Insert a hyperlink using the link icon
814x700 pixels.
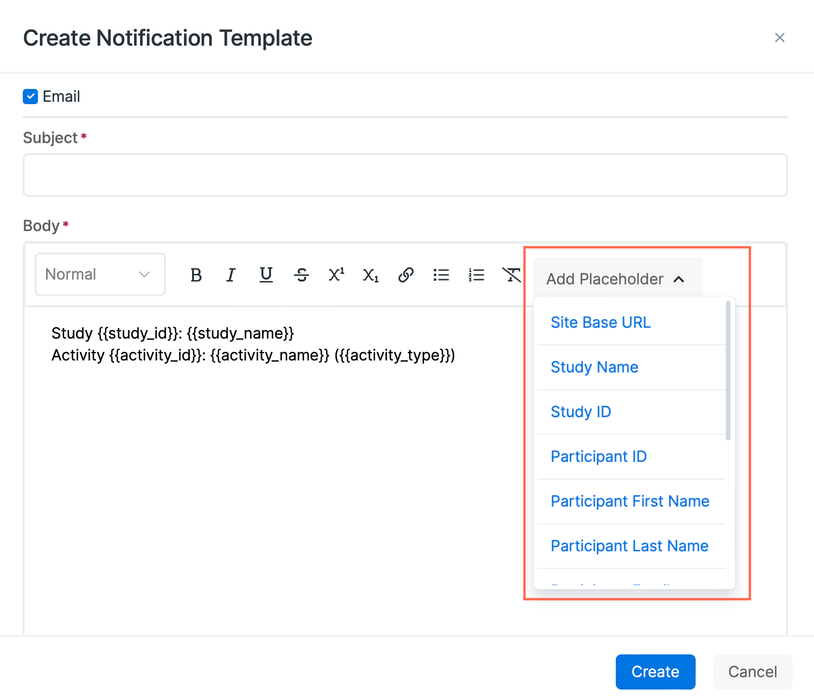pos(406,274)
